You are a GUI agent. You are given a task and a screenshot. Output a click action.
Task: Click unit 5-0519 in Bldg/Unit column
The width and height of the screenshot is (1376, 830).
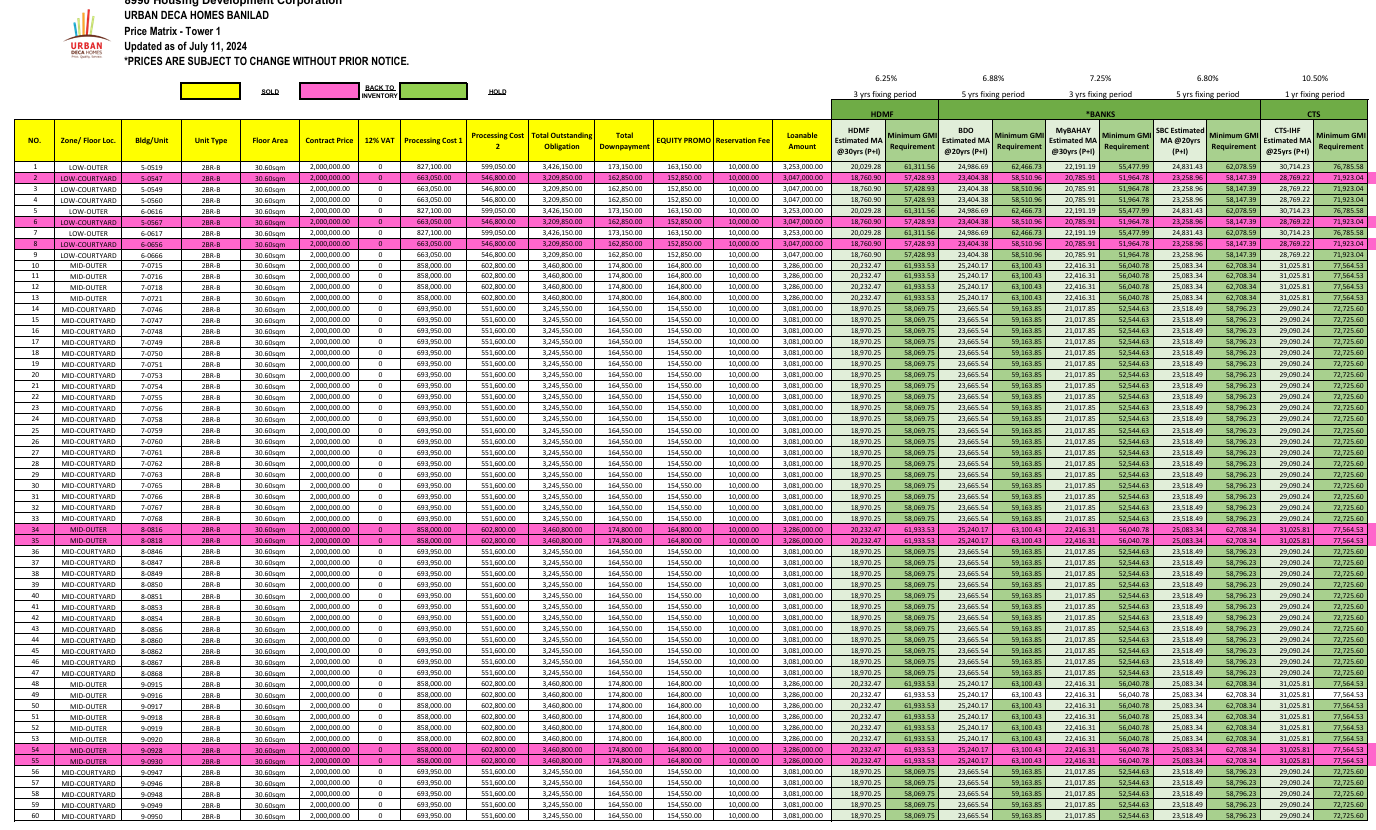tap(152, 166)
